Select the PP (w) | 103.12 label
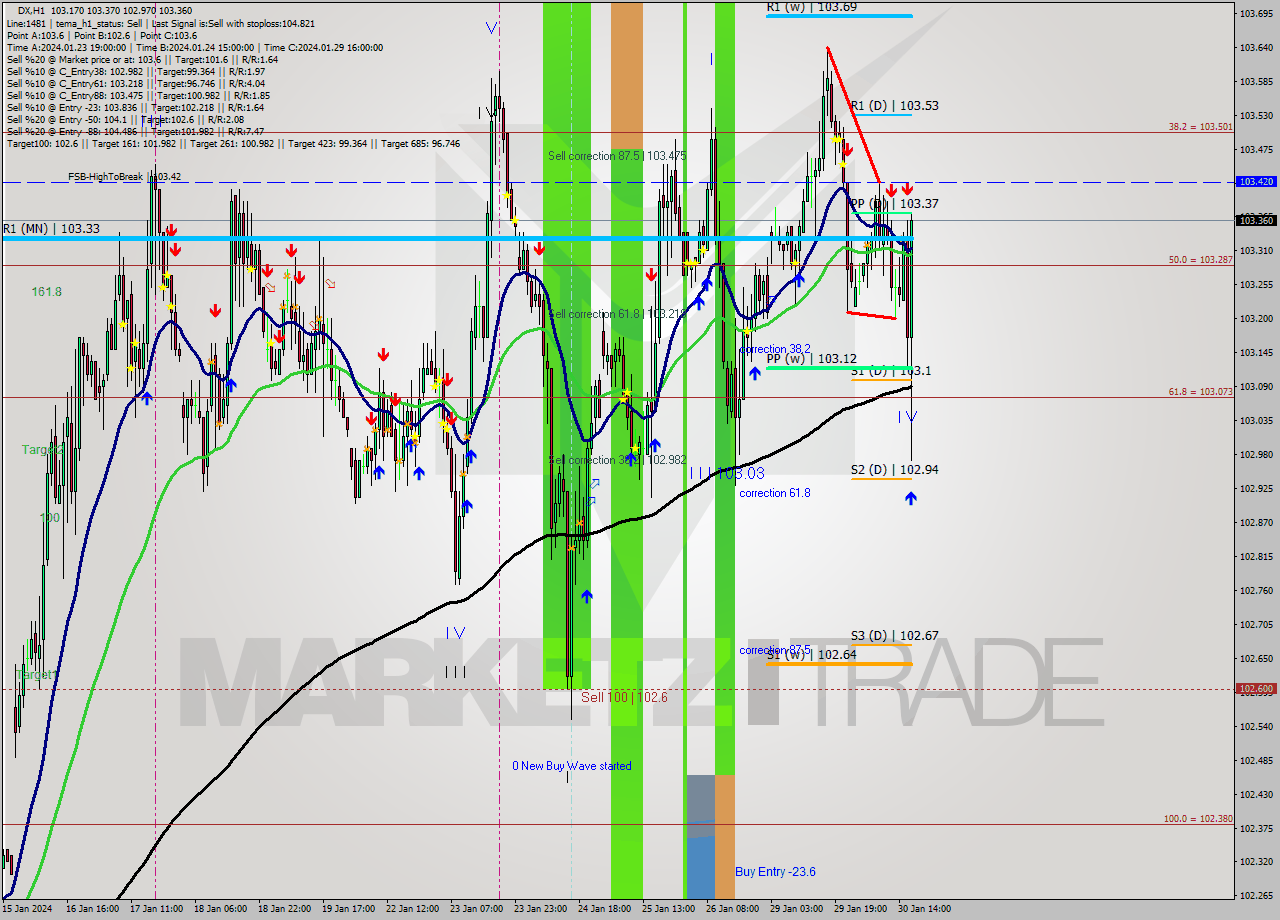Viewport: 1280px width, 920px height. pyautogui.click(x=811, y=358)
